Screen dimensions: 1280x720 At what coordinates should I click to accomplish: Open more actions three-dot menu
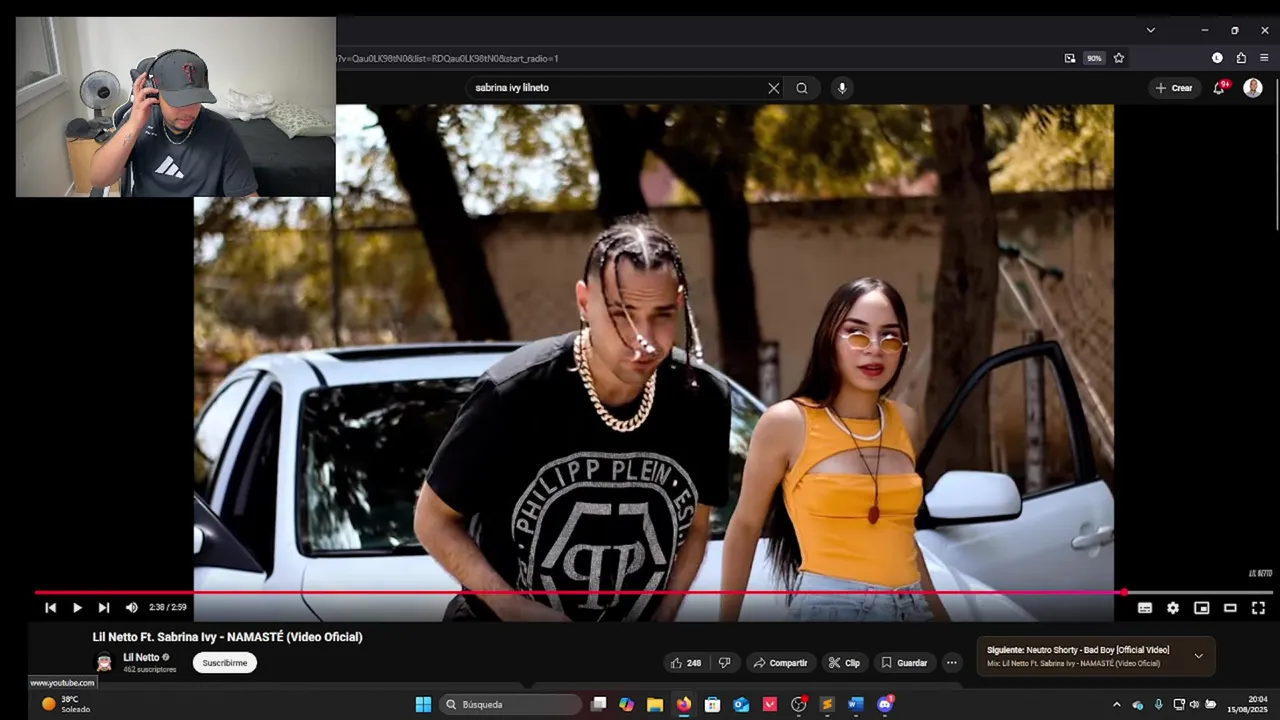[952, 663]
